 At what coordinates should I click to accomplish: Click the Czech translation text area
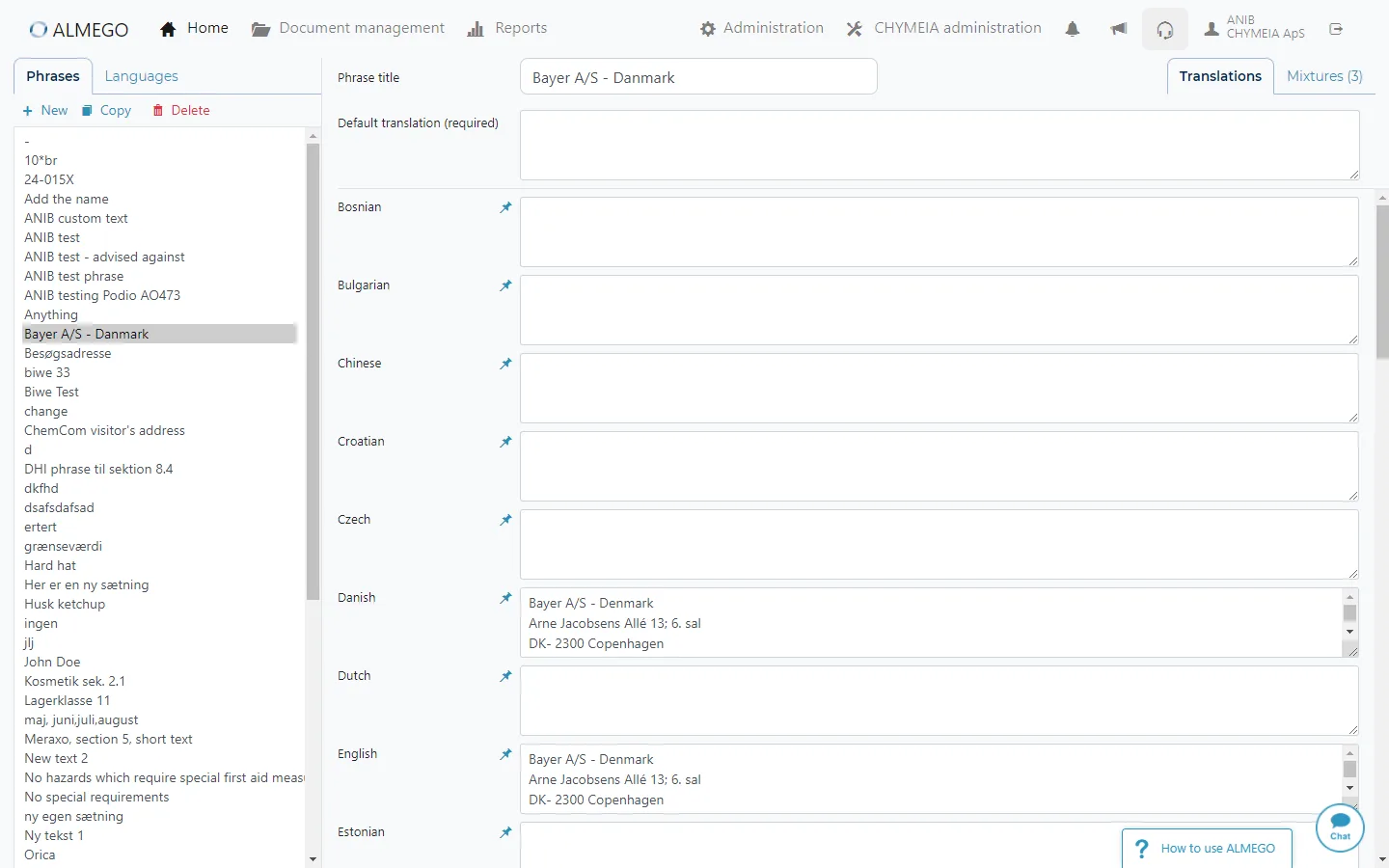click(x=940, y=545)
